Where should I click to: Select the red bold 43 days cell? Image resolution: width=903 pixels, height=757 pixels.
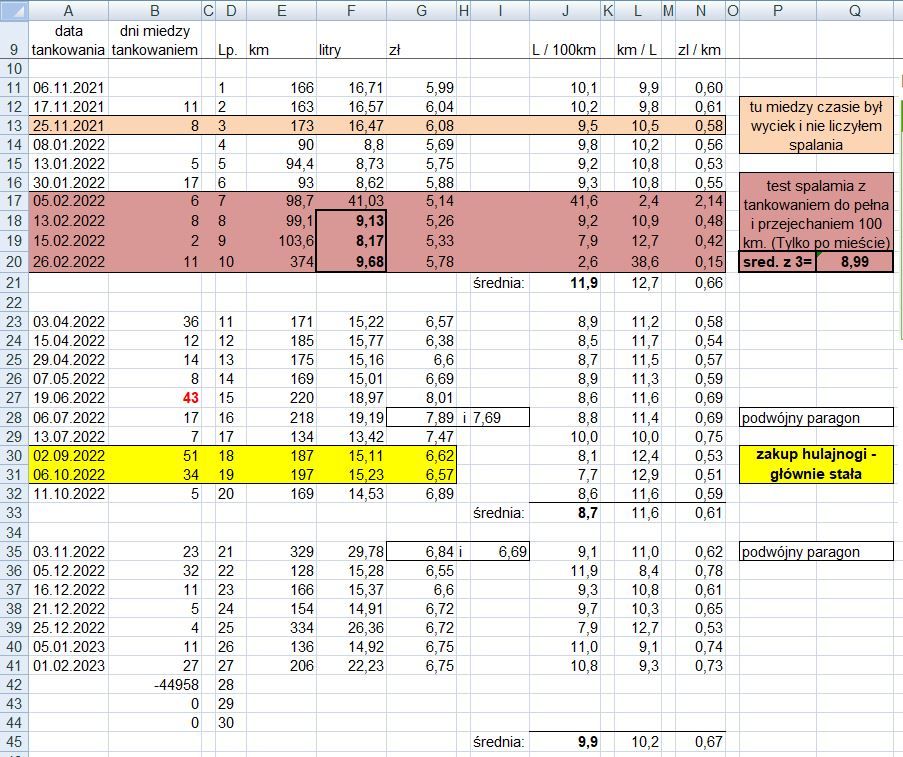pos(155,398)
